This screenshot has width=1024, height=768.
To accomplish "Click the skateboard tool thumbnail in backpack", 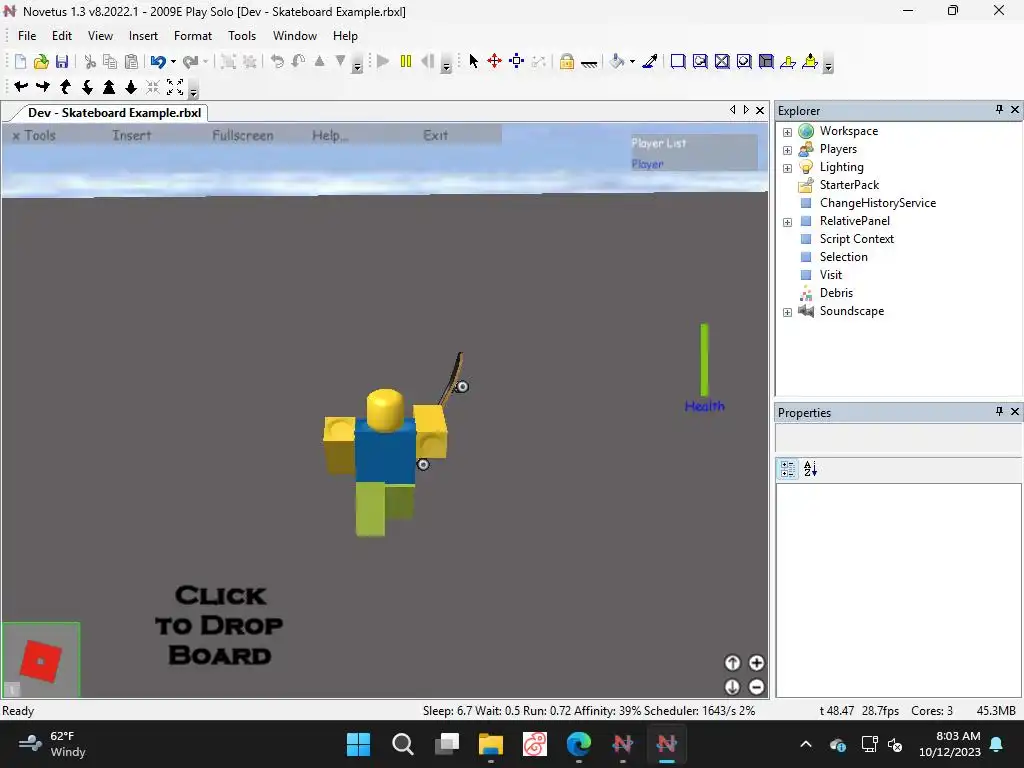I will 40,660.
